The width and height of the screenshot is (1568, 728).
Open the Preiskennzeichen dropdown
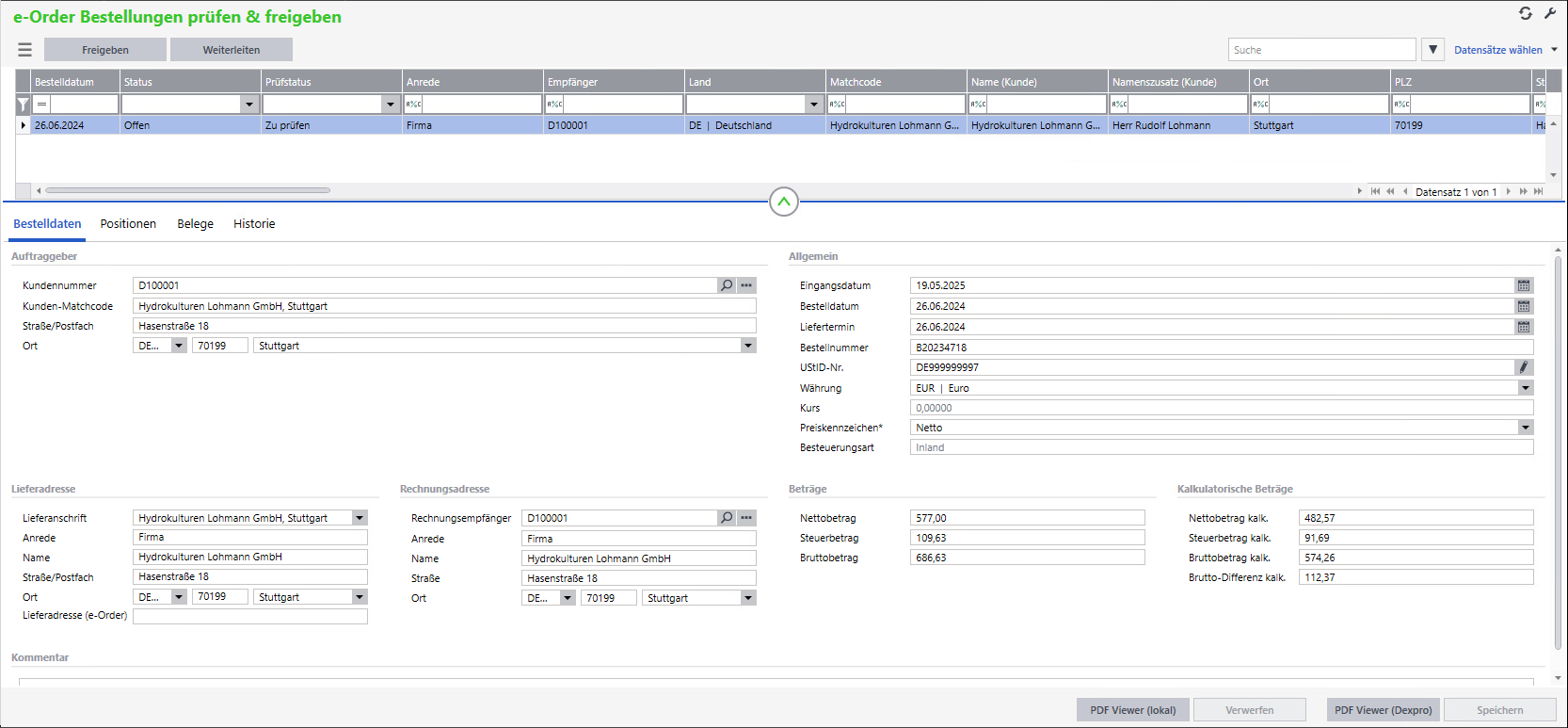click(x=1525, y=428)
